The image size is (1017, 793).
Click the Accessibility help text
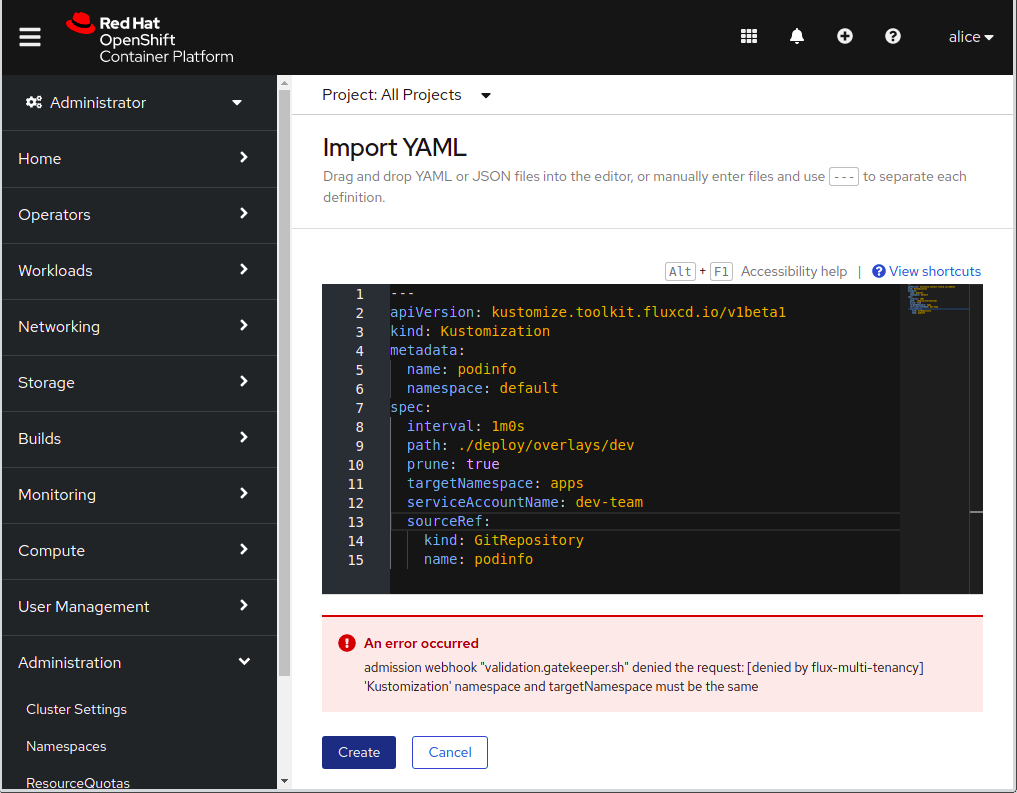794,271
